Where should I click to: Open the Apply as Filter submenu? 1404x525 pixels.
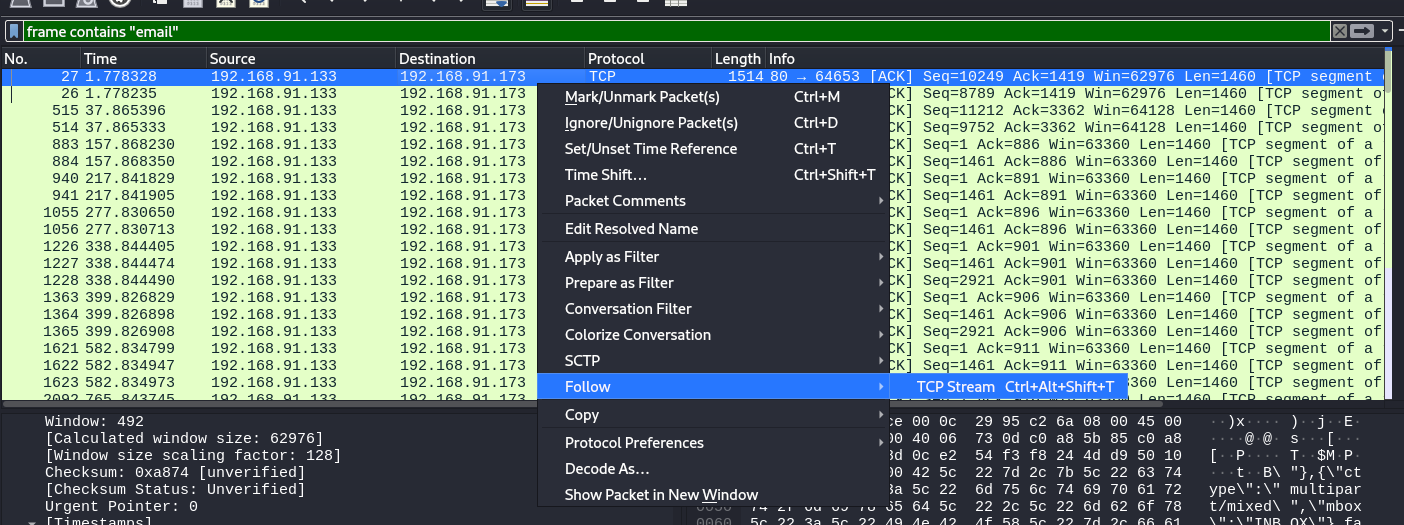612,257
